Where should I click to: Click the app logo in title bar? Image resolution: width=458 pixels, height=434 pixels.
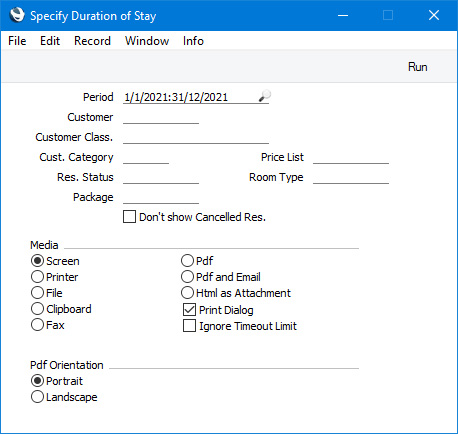tap(17, 15)
